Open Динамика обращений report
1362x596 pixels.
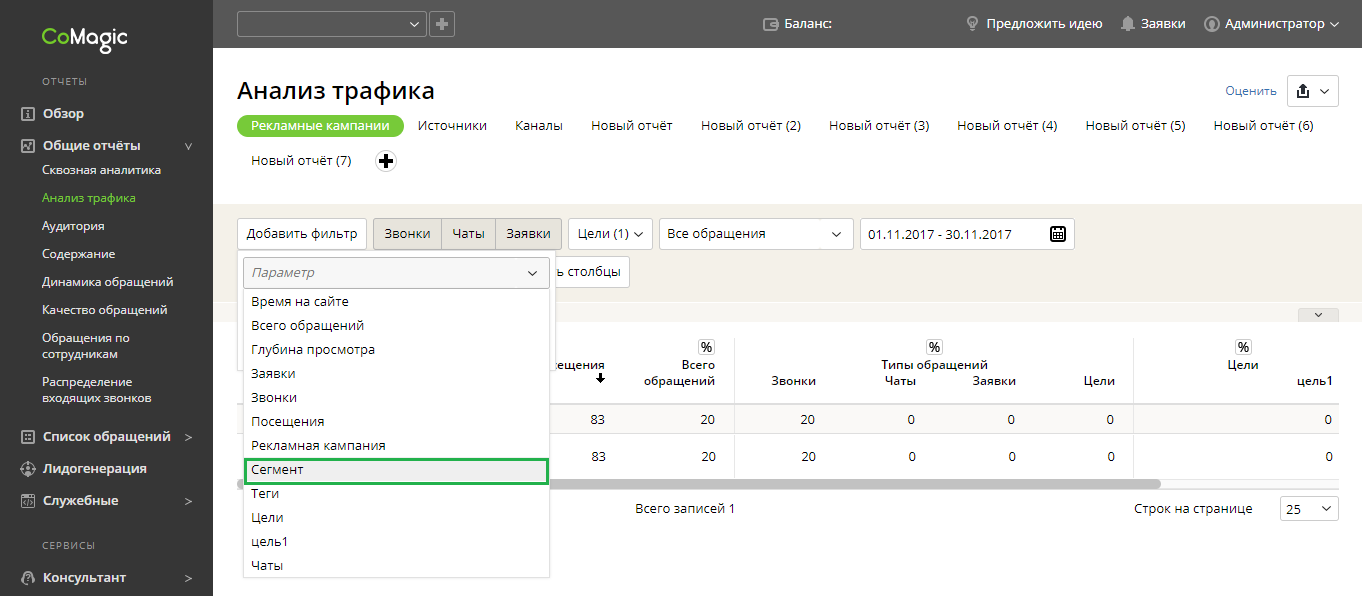pyautogui.click(x=107, y=282)
